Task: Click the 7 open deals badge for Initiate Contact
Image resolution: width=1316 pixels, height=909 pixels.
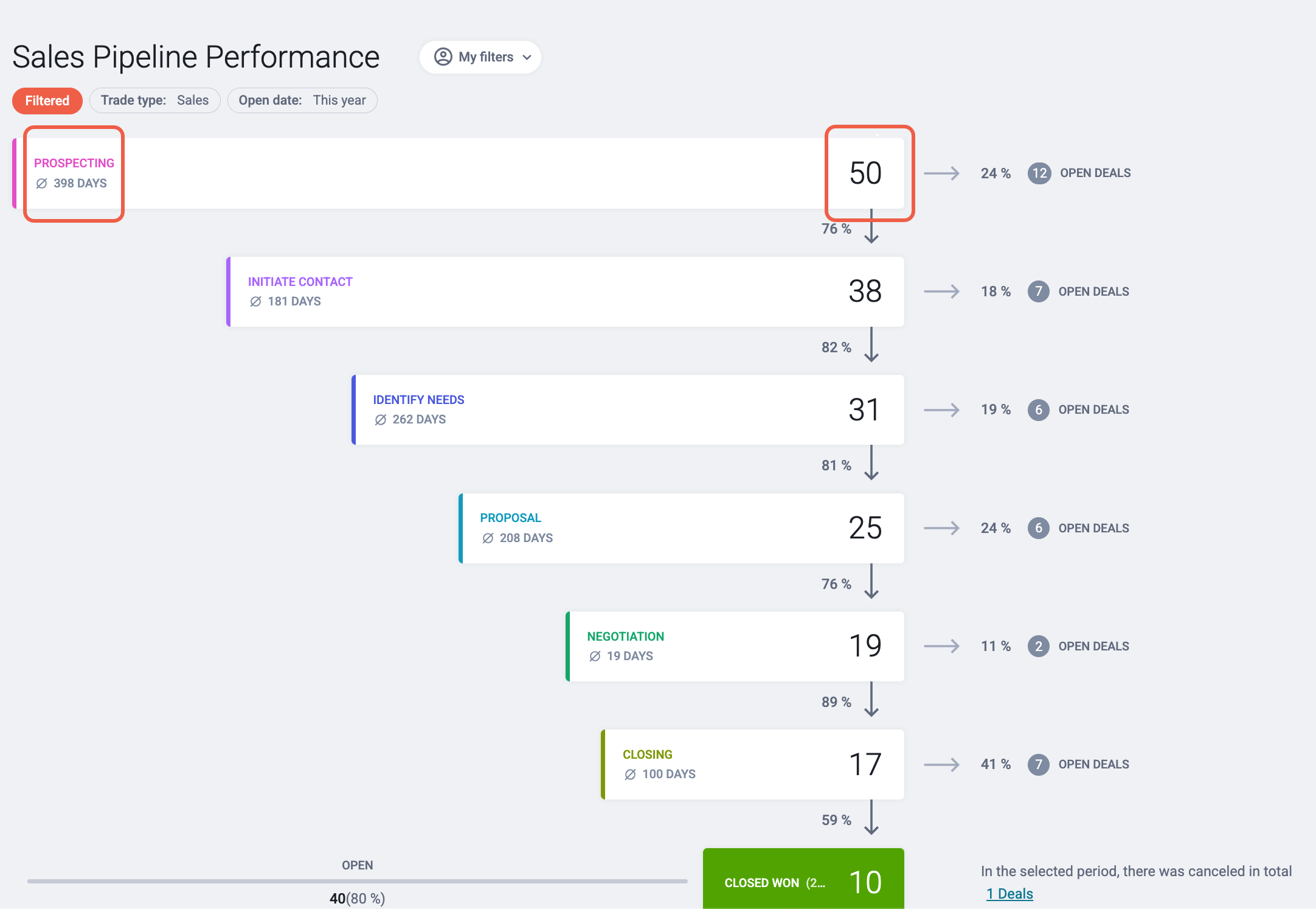Action: tap(1039, 291)
